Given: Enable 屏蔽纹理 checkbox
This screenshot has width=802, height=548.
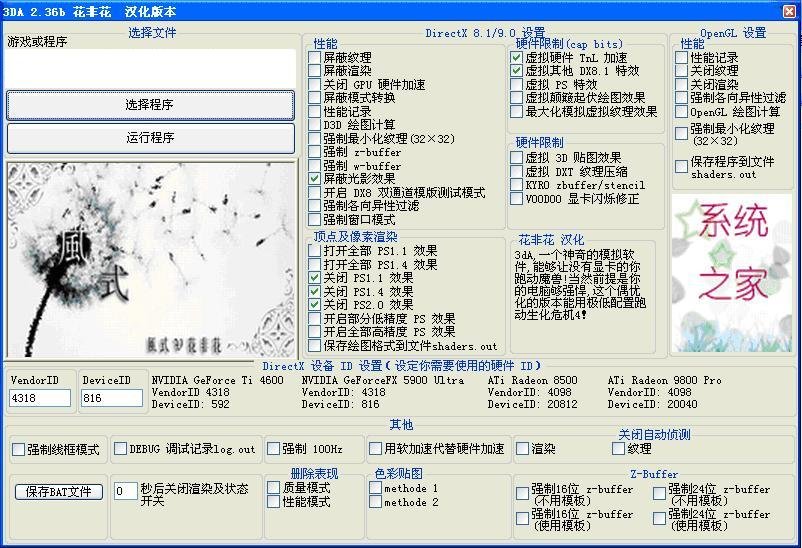Looking at the screenshot, I should [315, 57].
